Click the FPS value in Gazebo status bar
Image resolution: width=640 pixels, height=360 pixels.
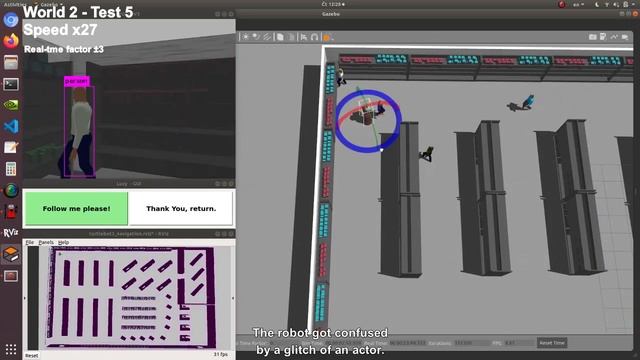[519, 343]
